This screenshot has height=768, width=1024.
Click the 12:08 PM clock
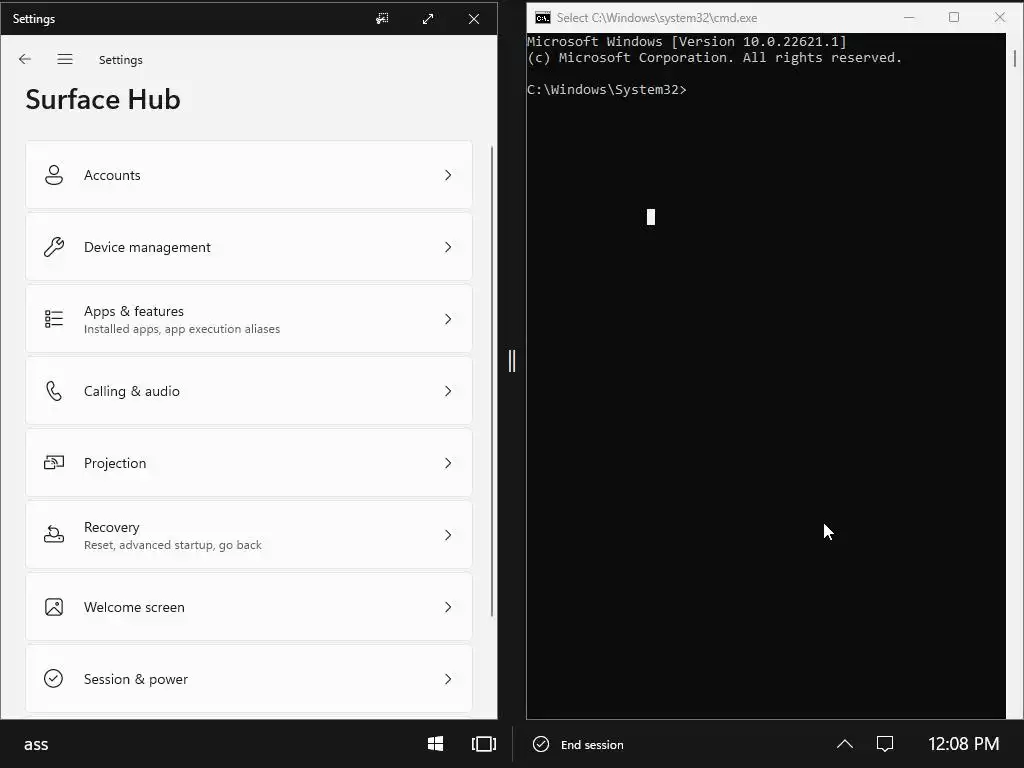pyautogui.click(x=963, y=744)
